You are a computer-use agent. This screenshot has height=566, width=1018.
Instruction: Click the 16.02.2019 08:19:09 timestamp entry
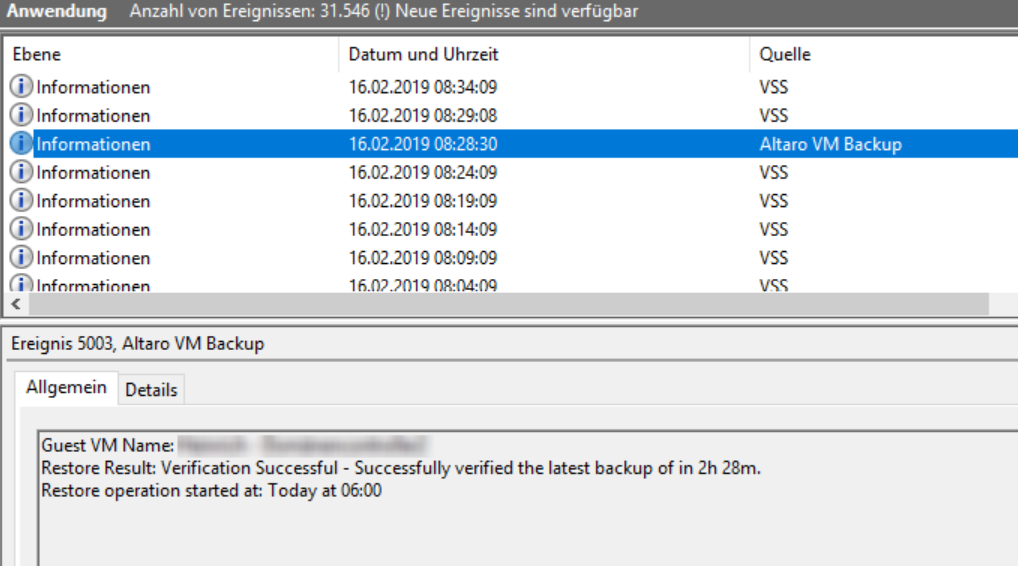(423, 201)
